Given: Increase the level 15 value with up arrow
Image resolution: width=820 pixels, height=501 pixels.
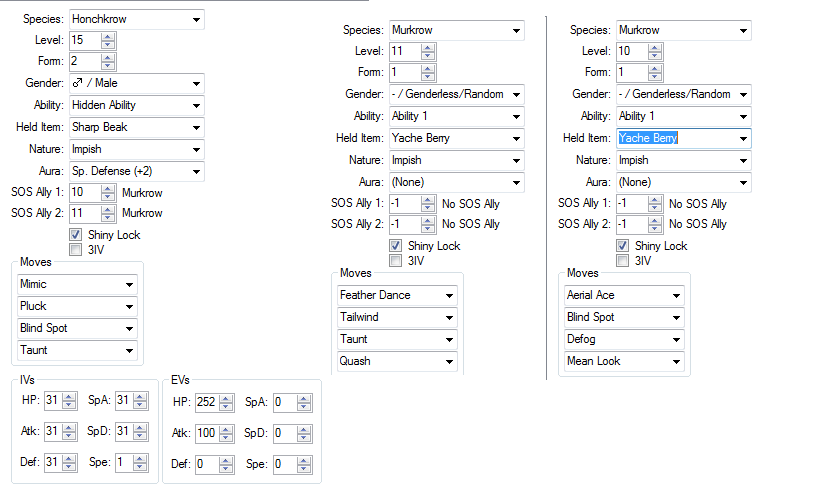Looking at the screenshot, I should coord(108,37).
